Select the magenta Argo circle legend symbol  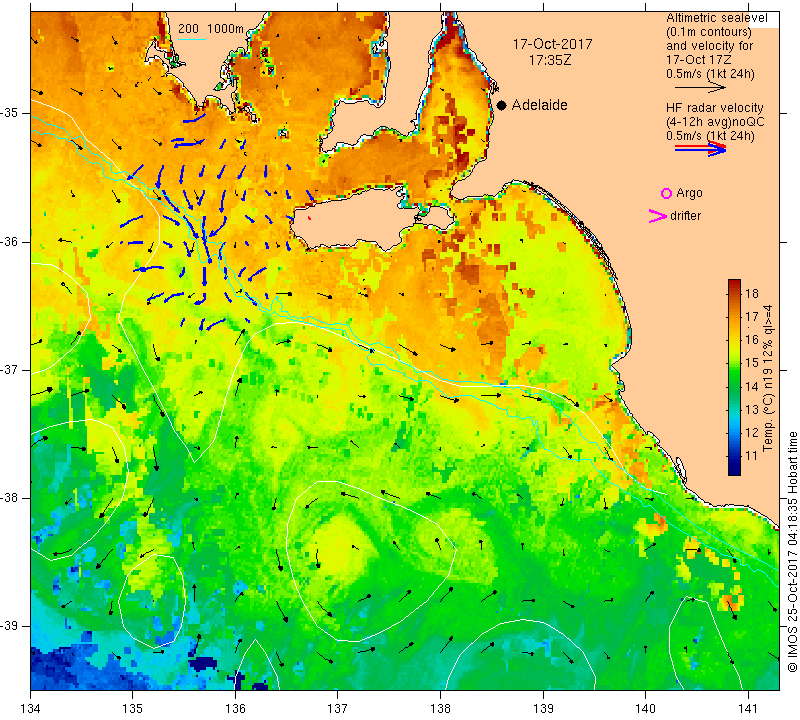click(x=666, y=193)
